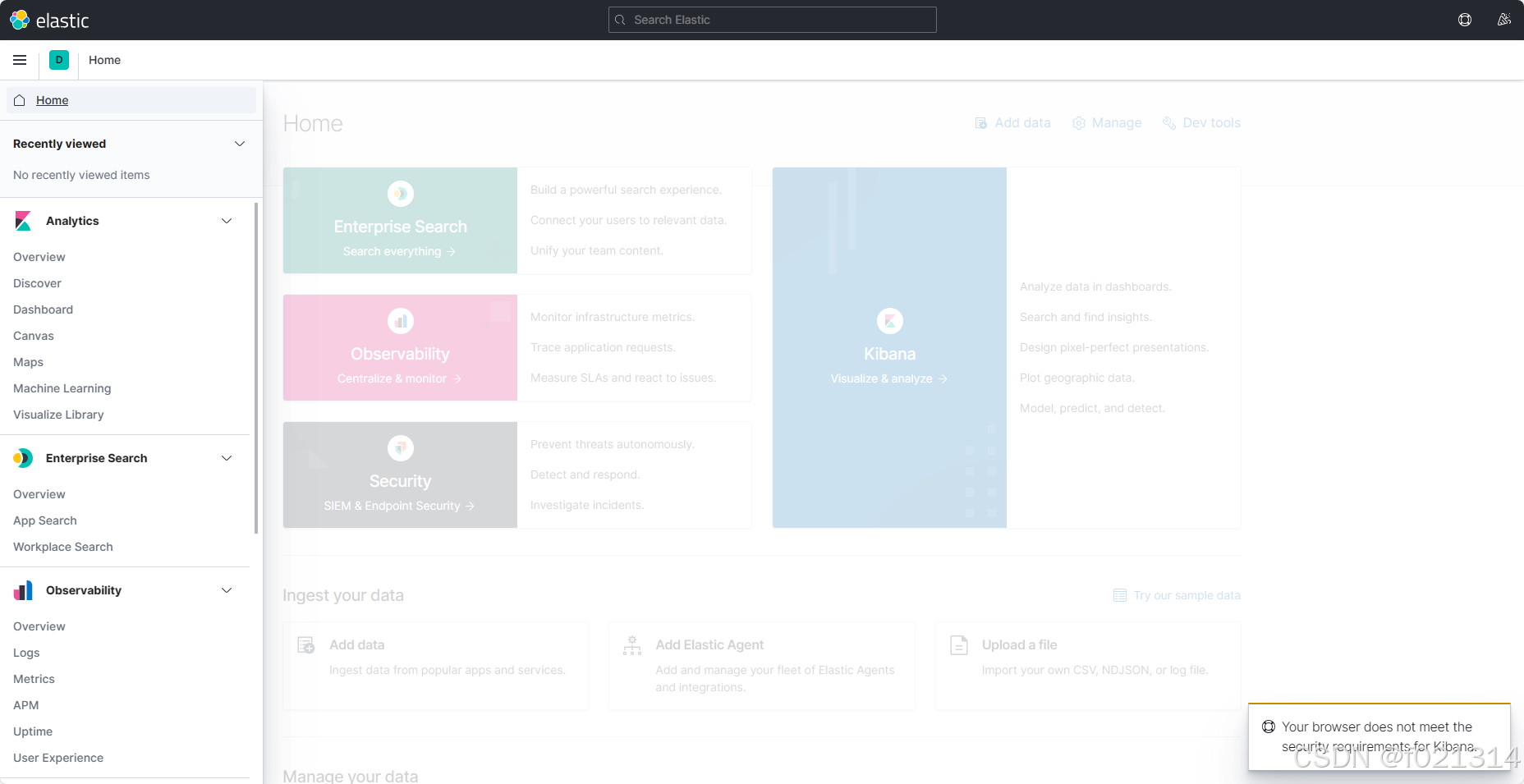This screenshot has height=784, width=1524.
Task: Open Dashboard in the sidebar
Action: (x=43, y=309)
